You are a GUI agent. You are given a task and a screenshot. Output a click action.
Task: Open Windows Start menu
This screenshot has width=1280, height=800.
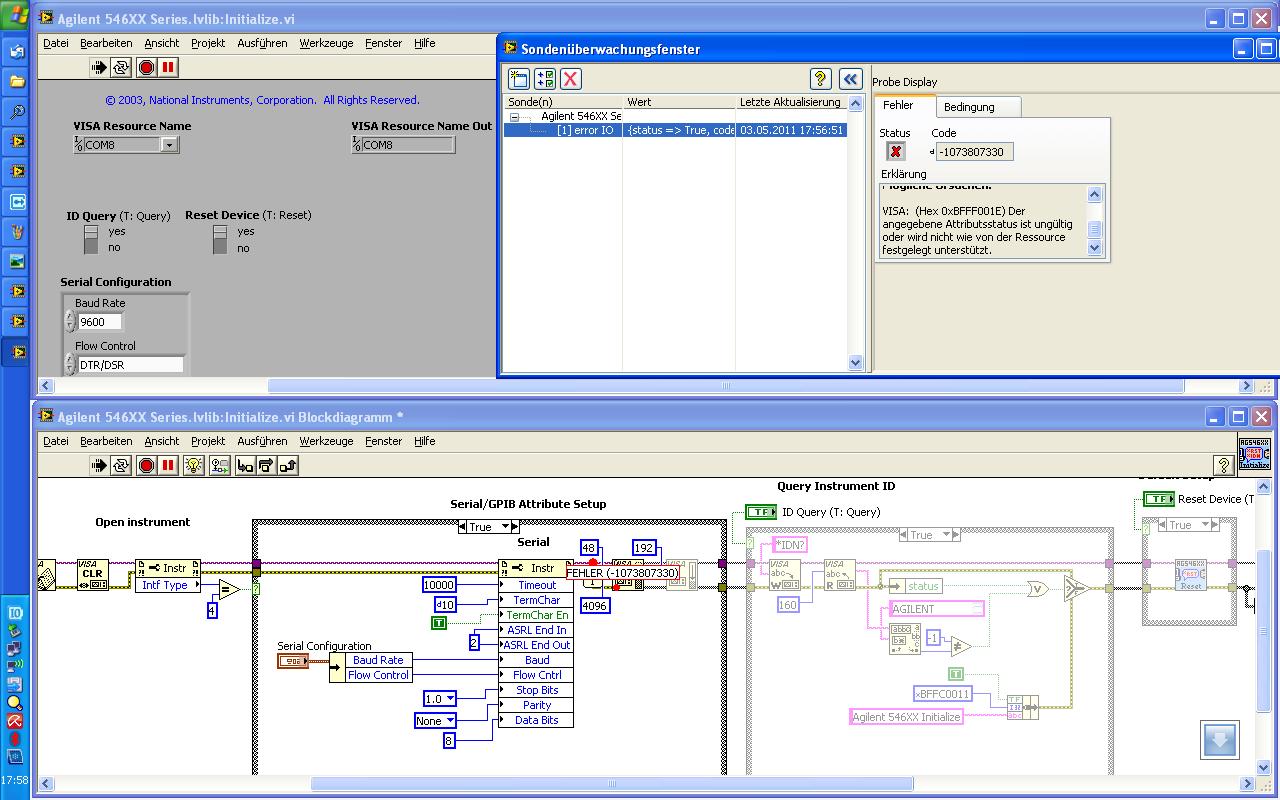(x=16, y=17)
